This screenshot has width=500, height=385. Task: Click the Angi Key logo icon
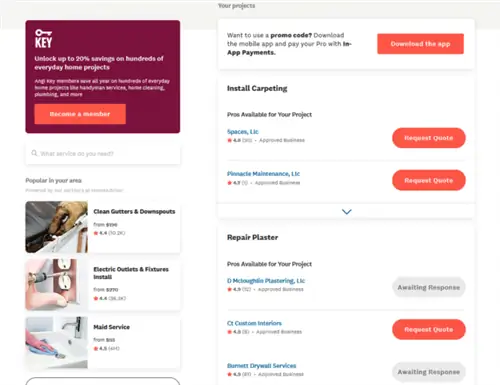point(44,38)
